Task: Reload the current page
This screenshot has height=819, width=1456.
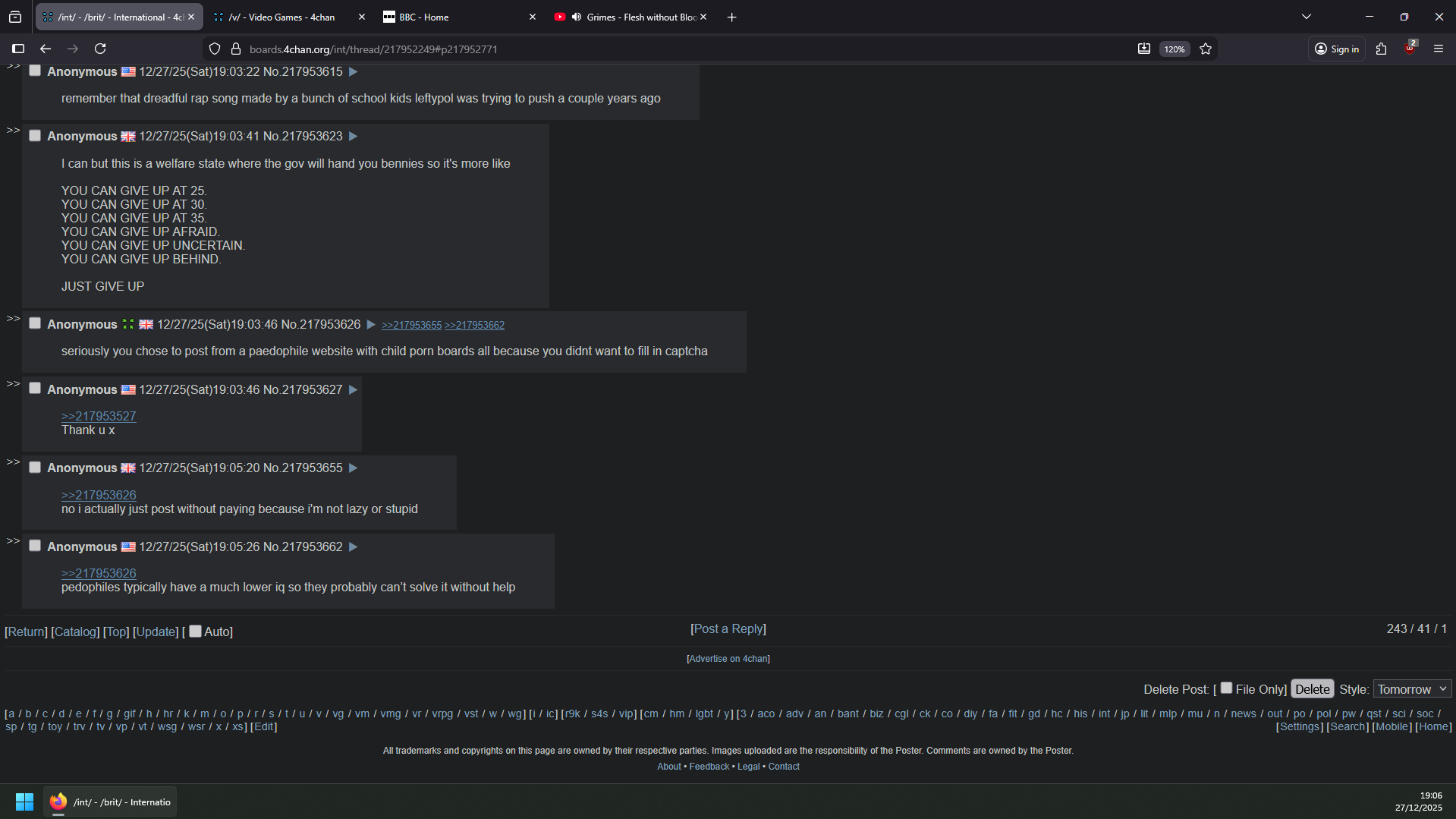Action: pos(100,49)
